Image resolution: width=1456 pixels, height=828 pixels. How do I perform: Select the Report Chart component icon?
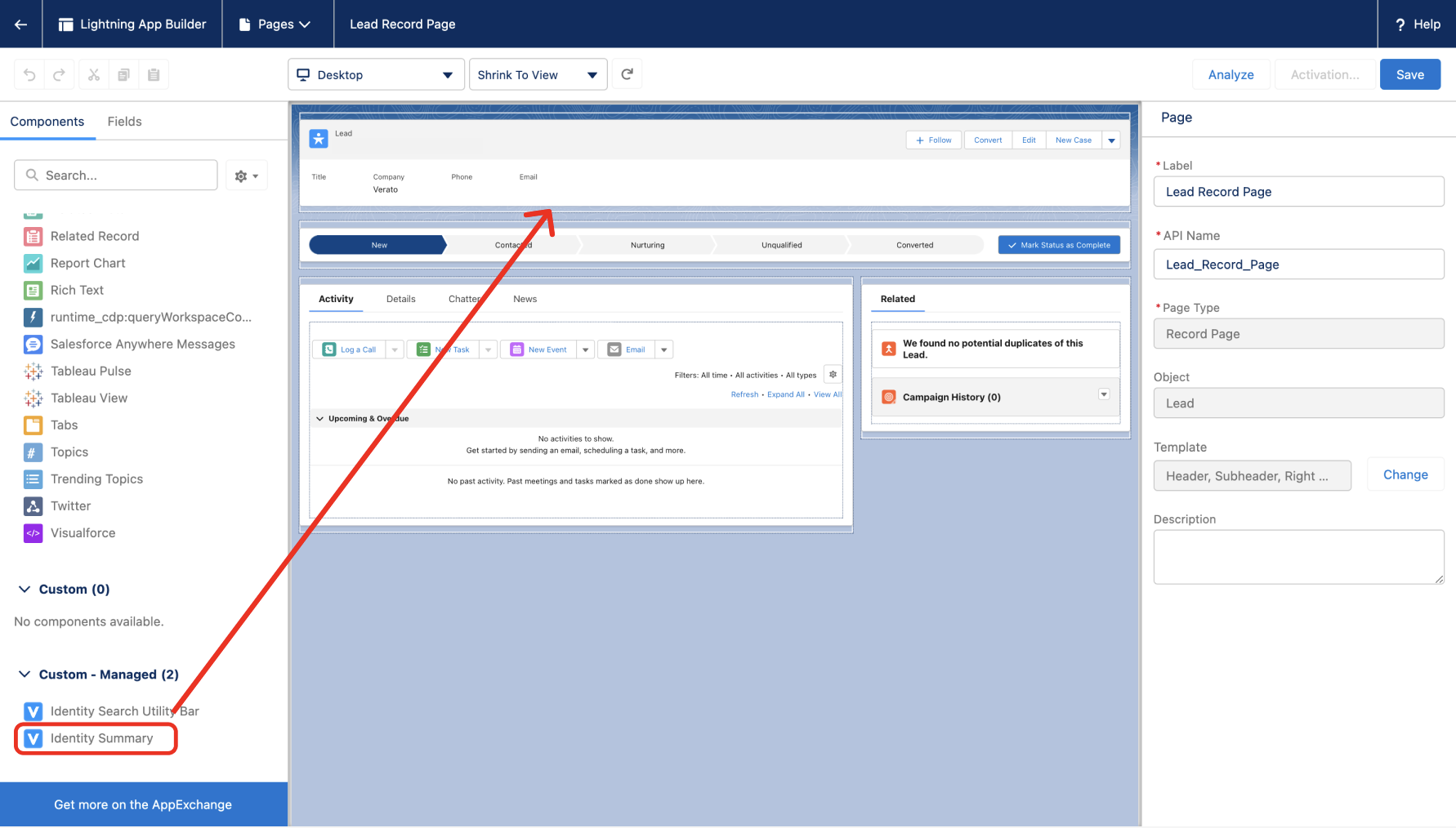[33, 263]
